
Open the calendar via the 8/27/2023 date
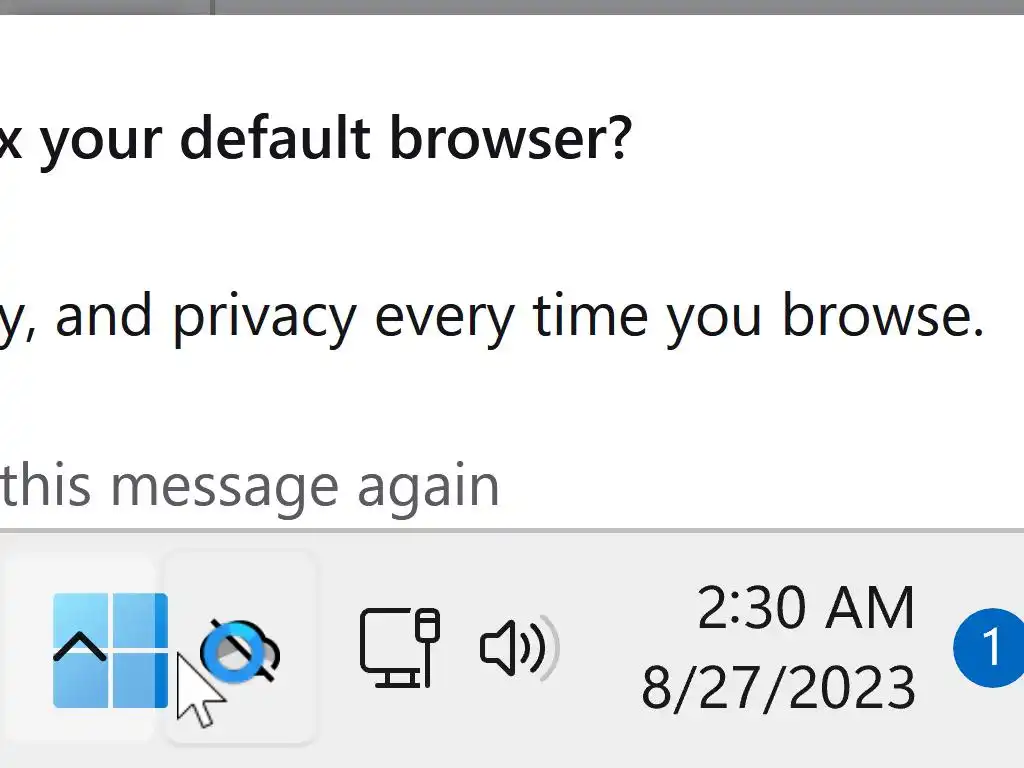click(778, 687)
